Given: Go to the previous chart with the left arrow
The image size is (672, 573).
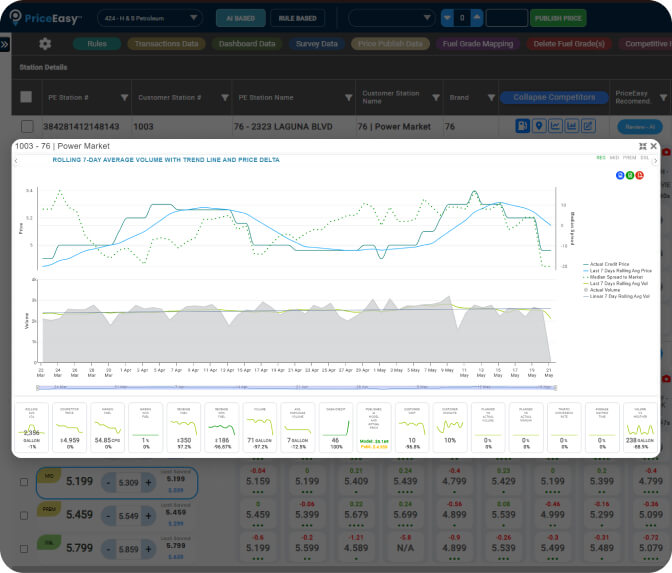Looking at the screenshot, I should (16, 161).
